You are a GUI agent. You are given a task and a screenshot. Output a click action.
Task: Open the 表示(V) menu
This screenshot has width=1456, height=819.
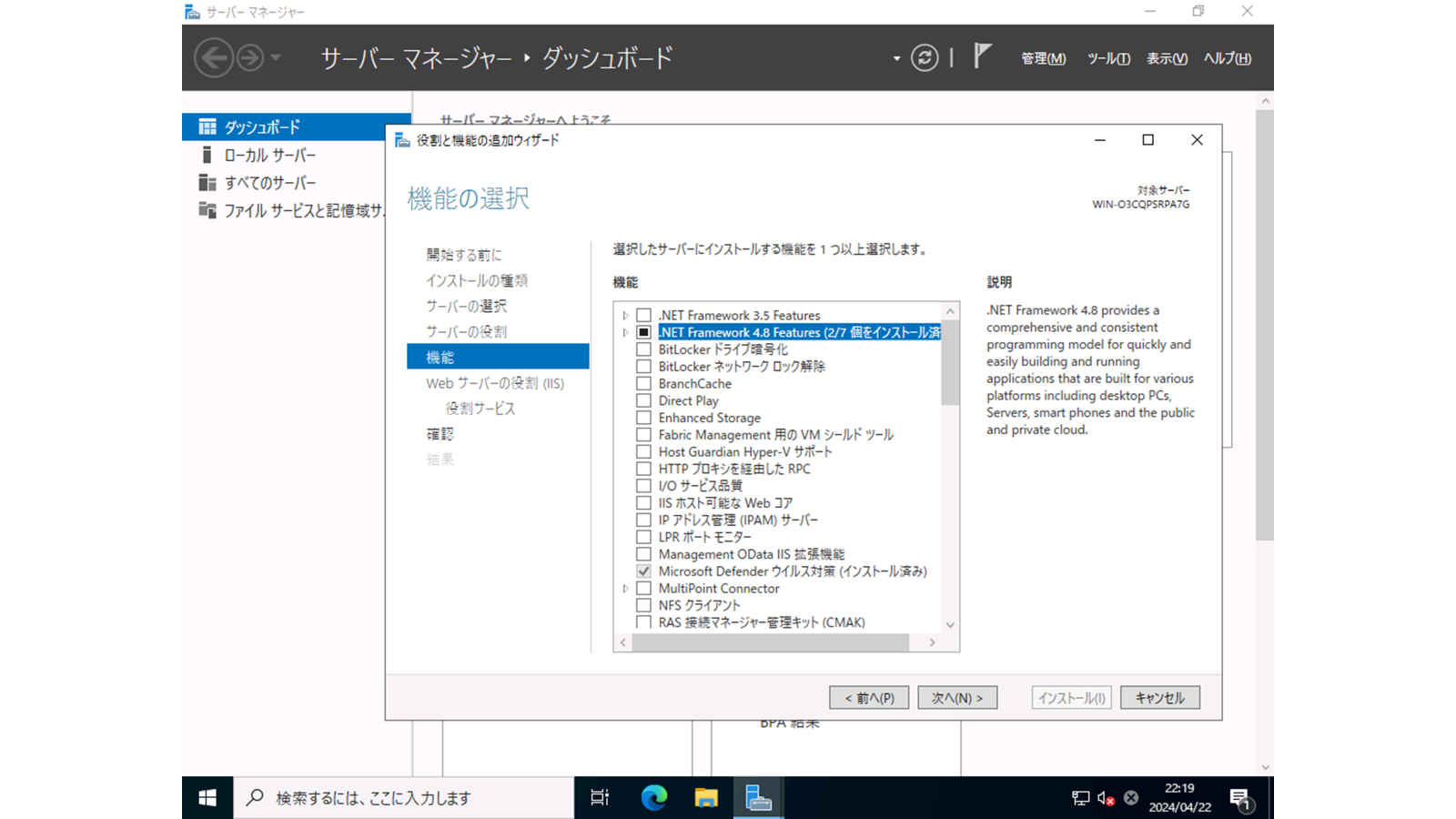coord(1167,58)
